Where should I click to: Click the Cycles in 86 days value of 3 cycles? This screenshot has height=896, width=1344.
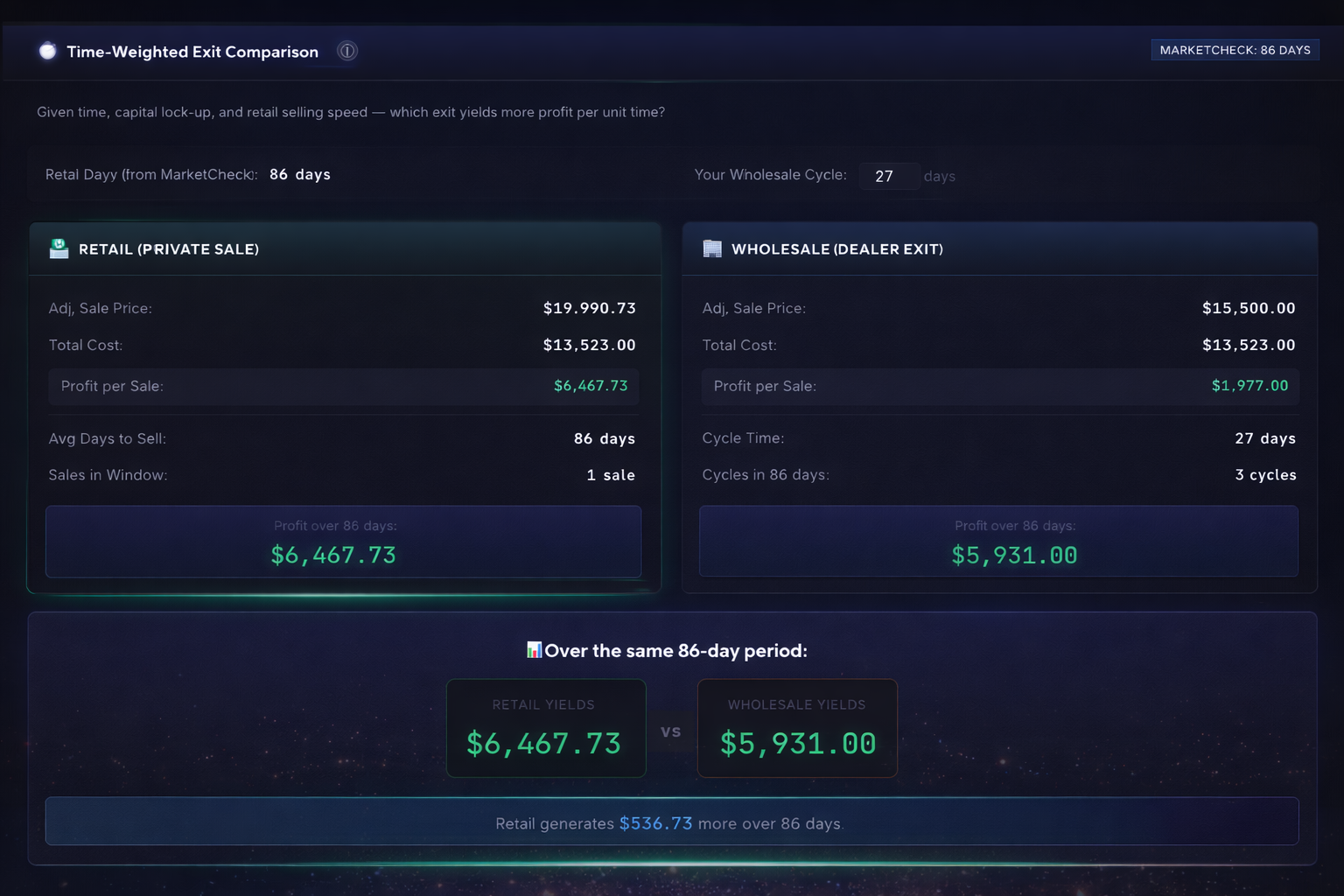coord(1266,475)
